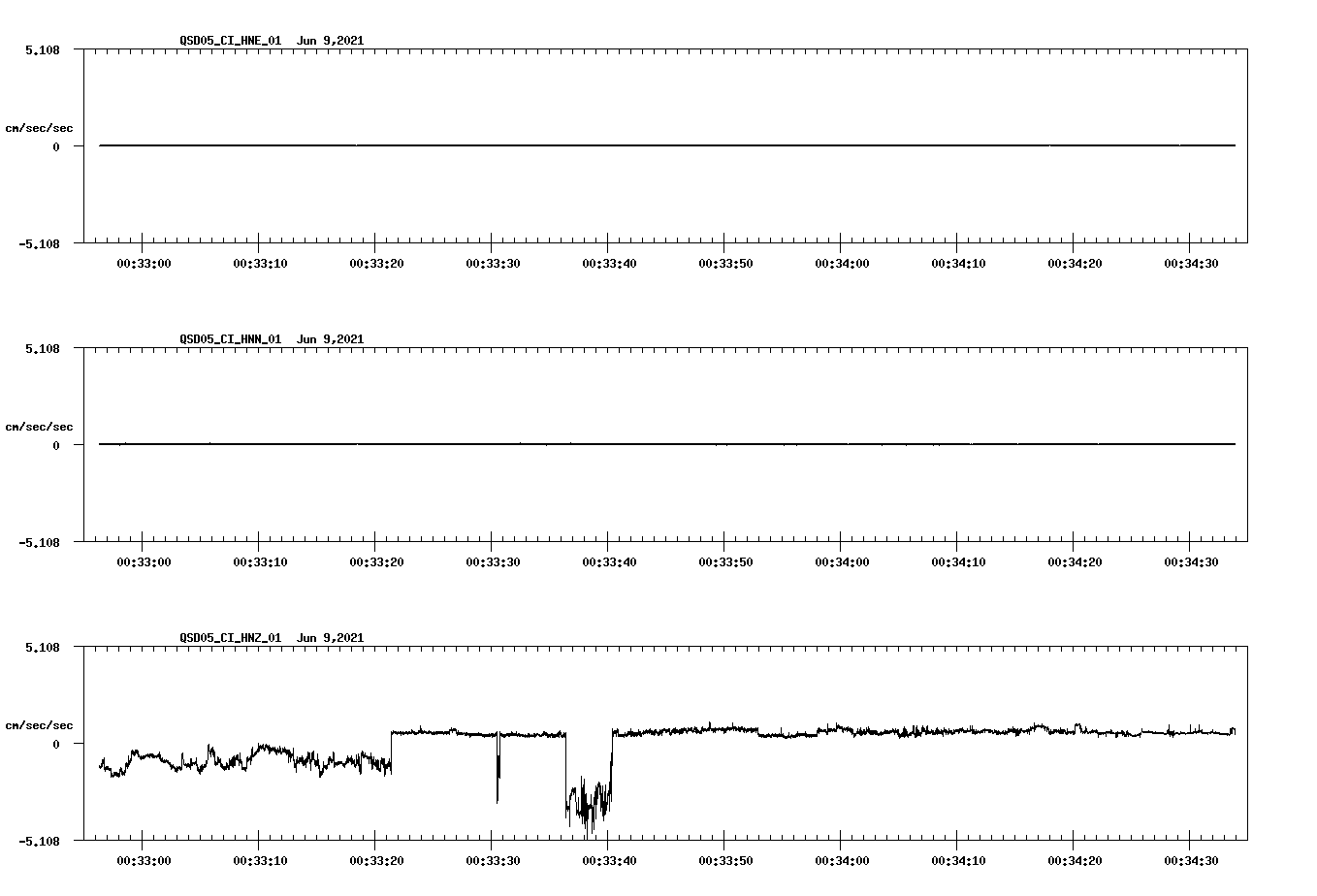
Task: Click the cm/sec/sec unit label of HNE plot
Action: tap(39, 129)
